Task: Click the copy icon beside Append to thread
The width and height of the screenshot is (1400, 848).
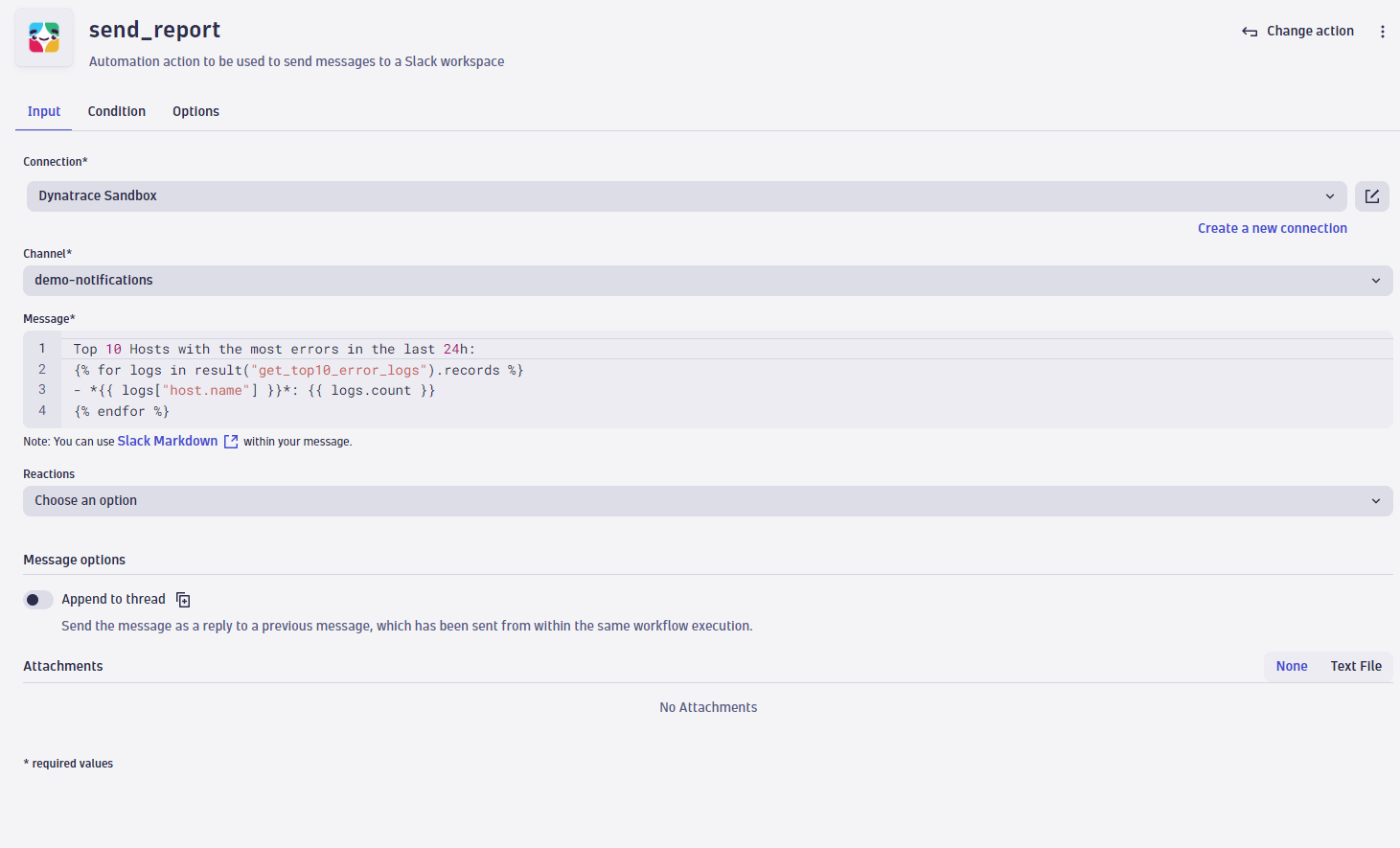Action: coord(183,600)
